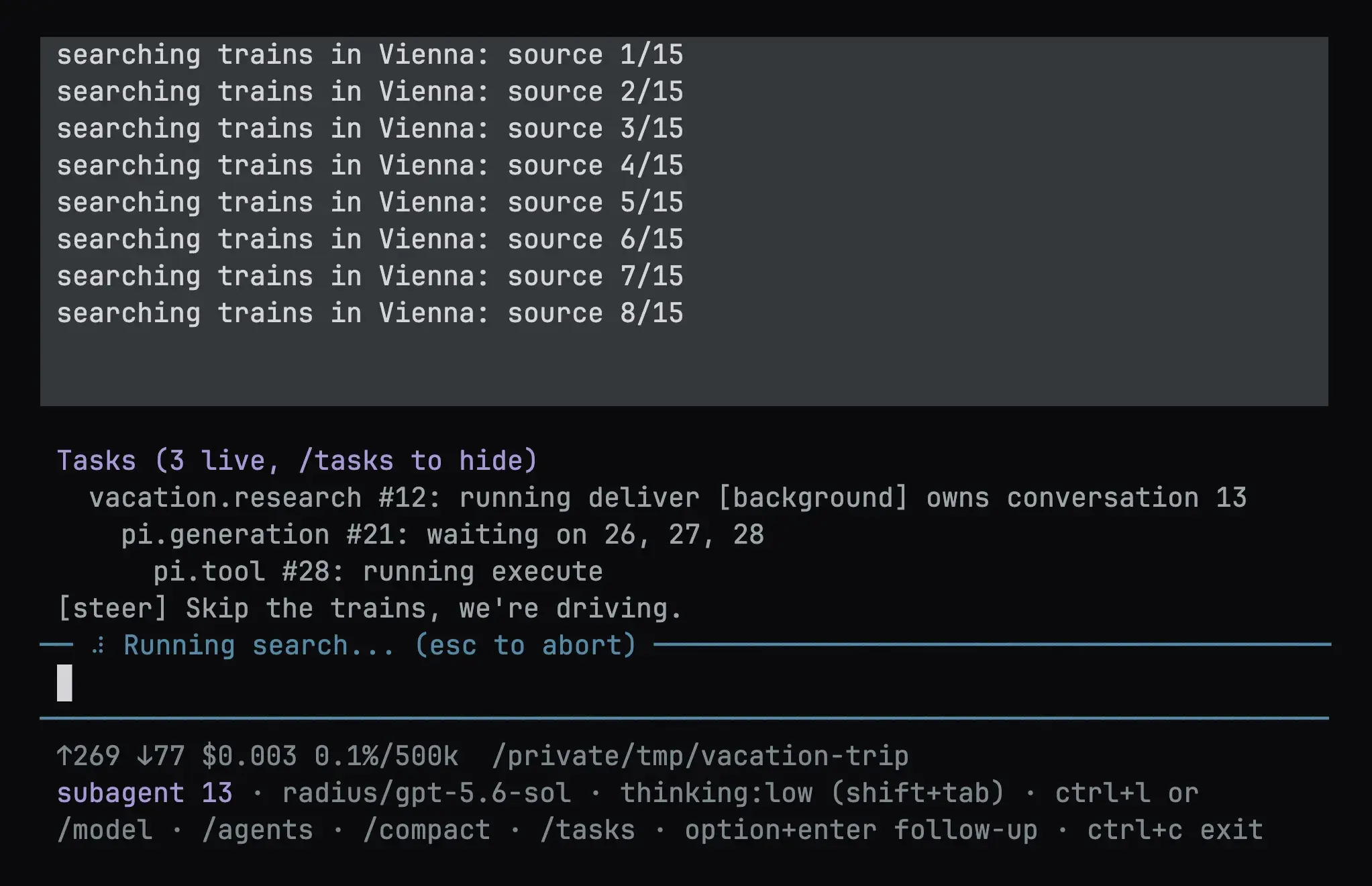Screen dimensions: 1372x886
Task: Click the 'Running search... (esc to abort)' status
Action: [380, 646]
